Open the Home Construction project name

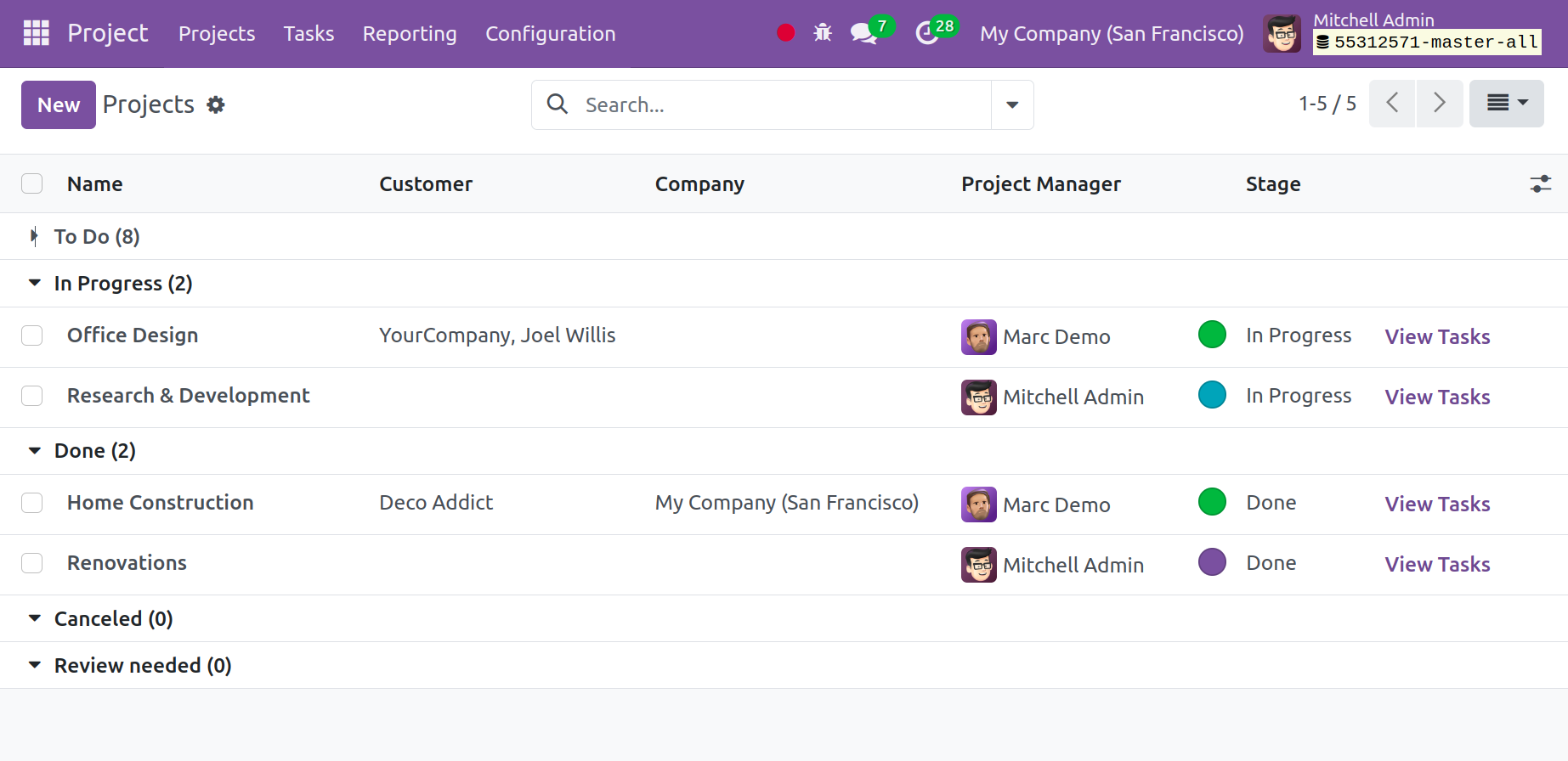point(161,503)
